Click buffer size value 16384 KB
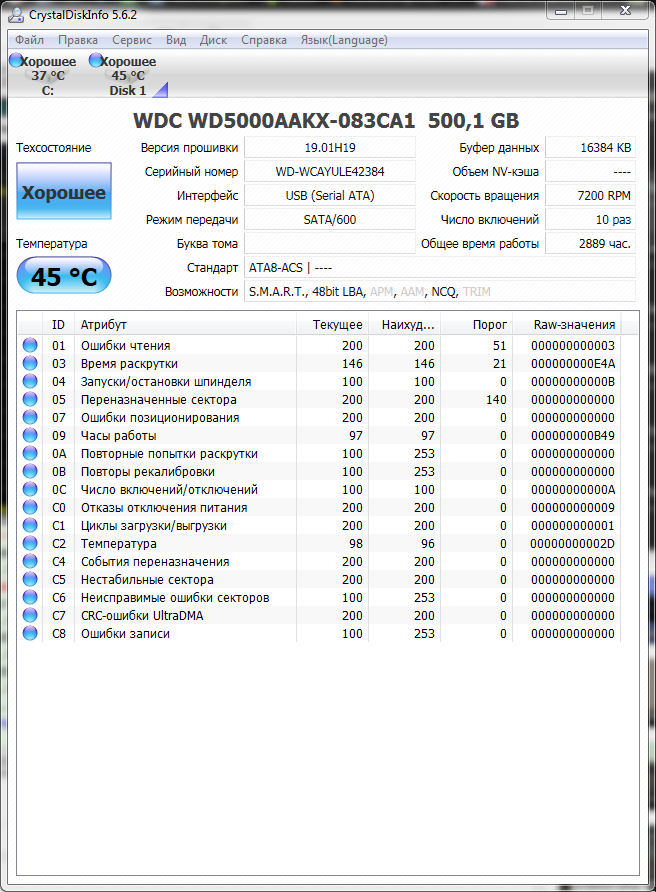 click(x=591, y=148)
